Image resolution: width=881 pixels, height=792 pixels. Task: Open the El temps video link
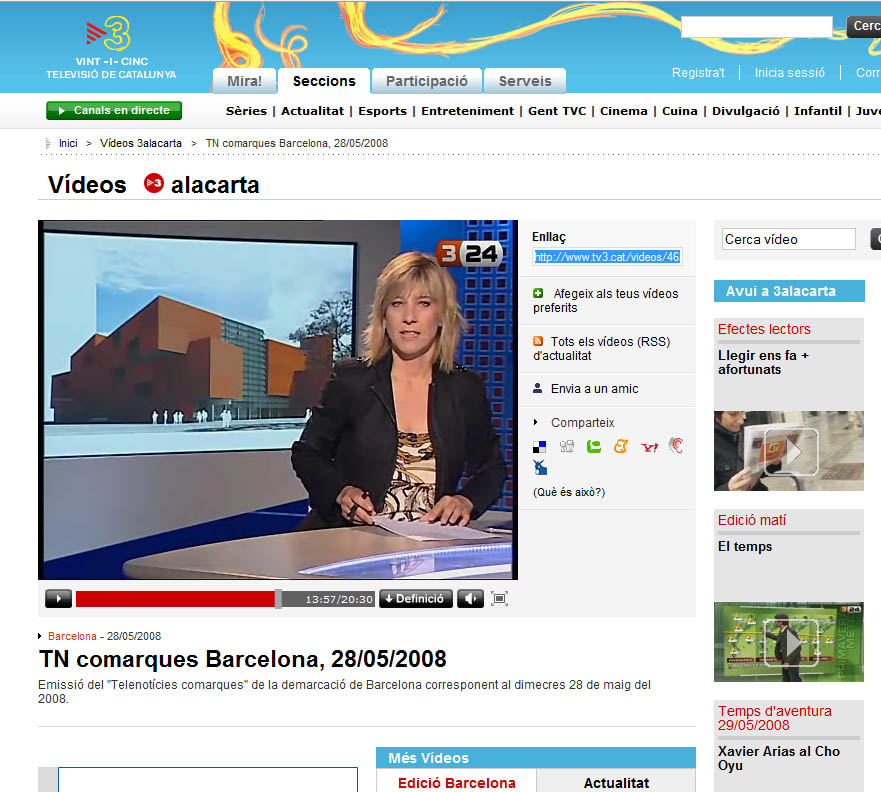pyautogui.click(x=745, y=547)
